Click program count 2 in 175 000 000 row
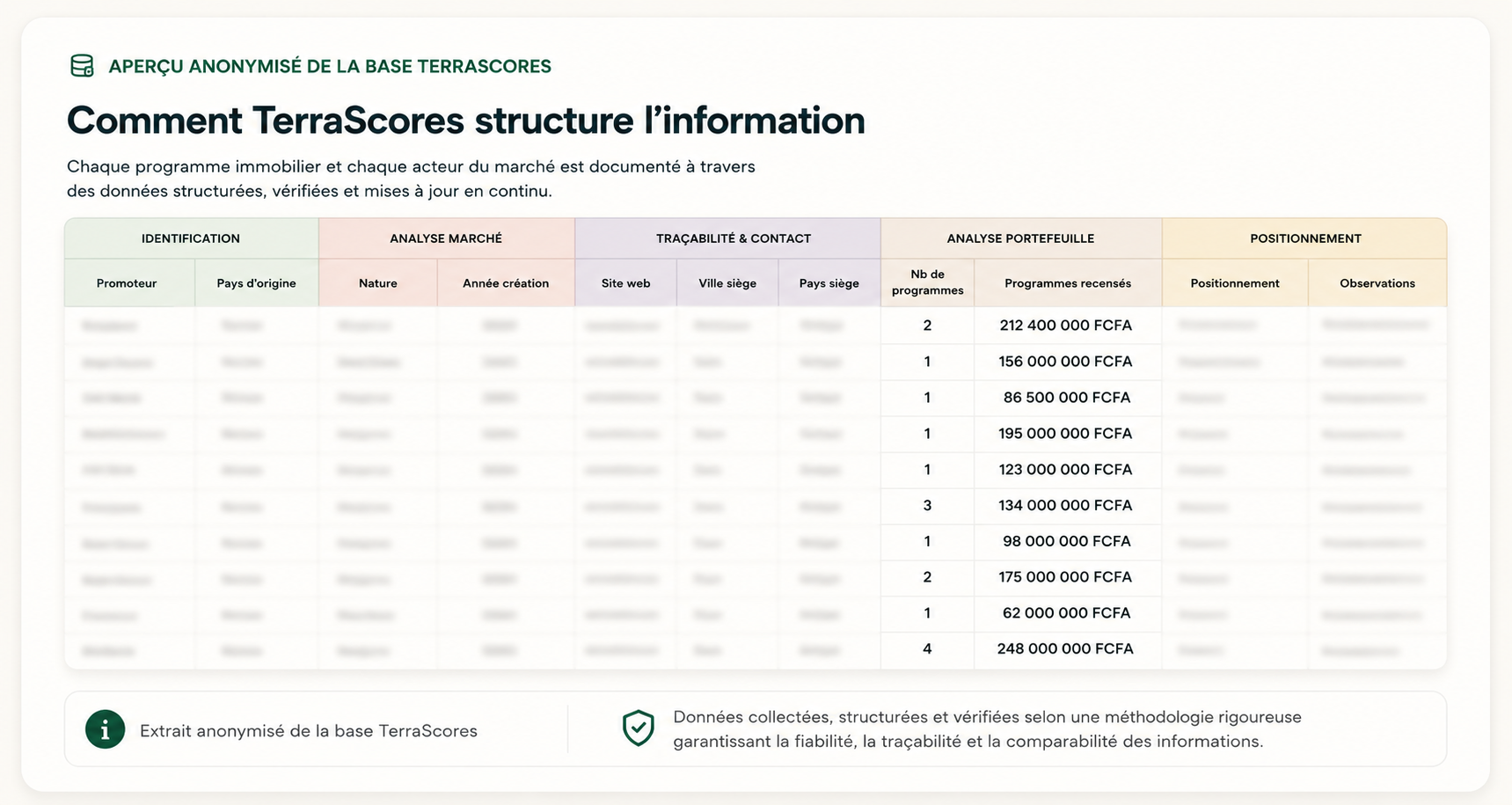 (927, 577)
